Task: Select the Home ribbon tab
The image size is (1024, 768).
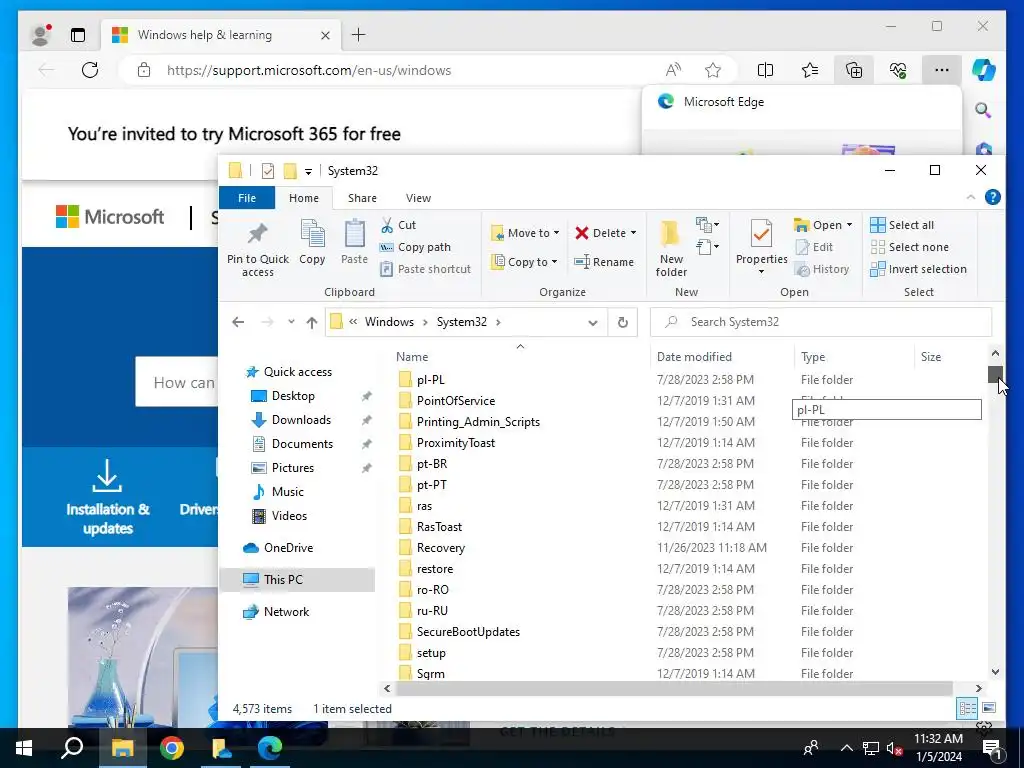Action: pyautogui.click(x=304, y=198)
